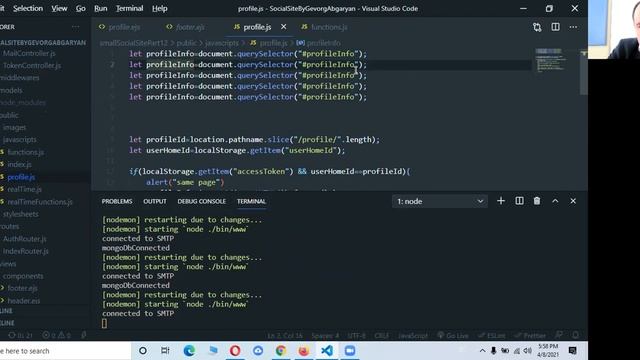Start Go Live server
The height and width of the screenshot is (360, 640).
pyautogui.click(x=453, y=336)
